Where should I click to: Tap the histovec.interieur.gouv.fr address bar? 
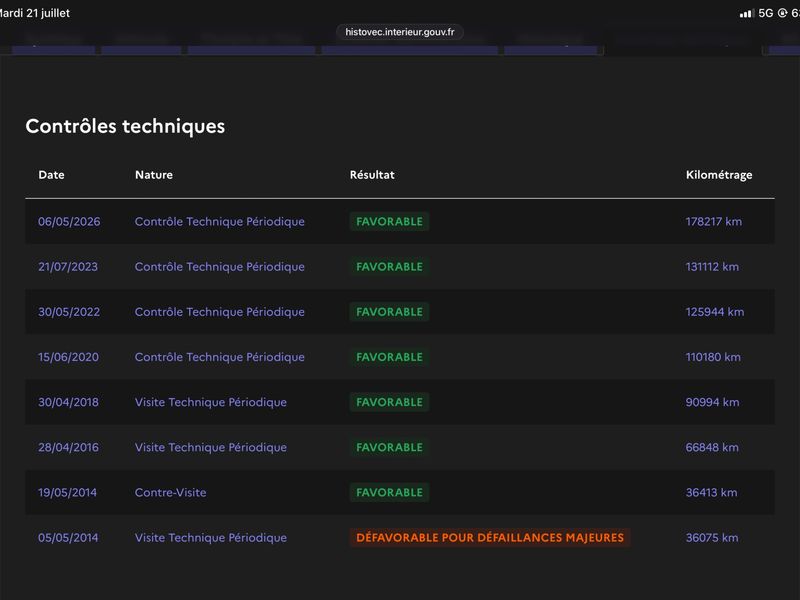399,32
